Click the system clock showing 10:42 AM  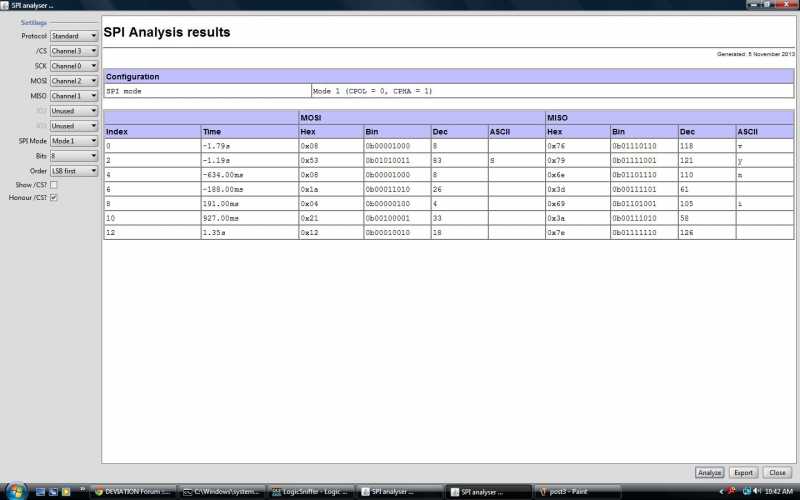coord(779,491)
